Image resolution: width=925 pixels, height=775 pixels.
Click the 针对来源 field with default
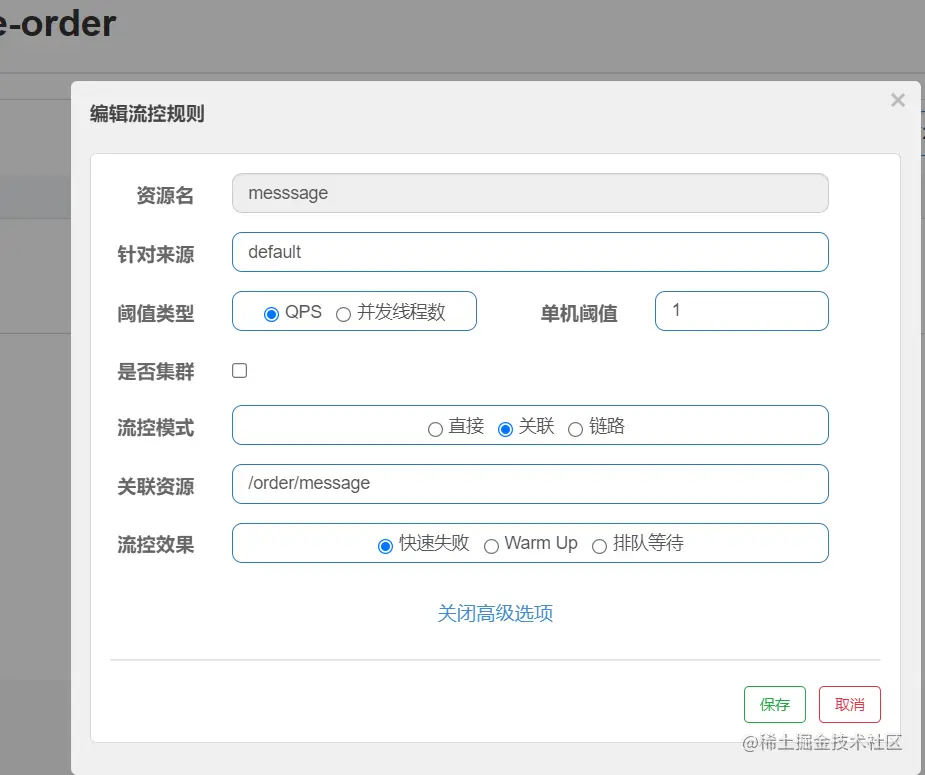point(530,252)
